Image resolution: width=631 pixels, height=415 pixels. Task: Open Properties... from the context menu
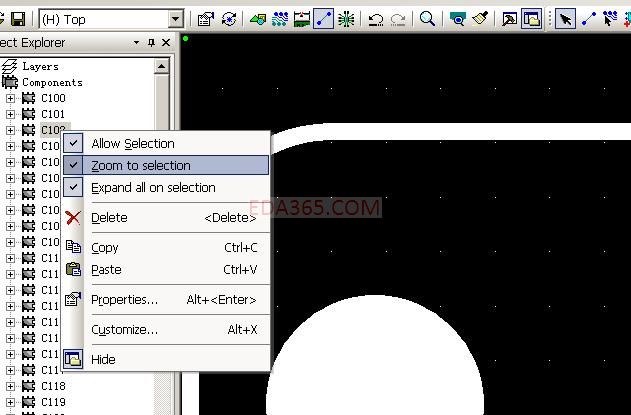click(166, 299)
